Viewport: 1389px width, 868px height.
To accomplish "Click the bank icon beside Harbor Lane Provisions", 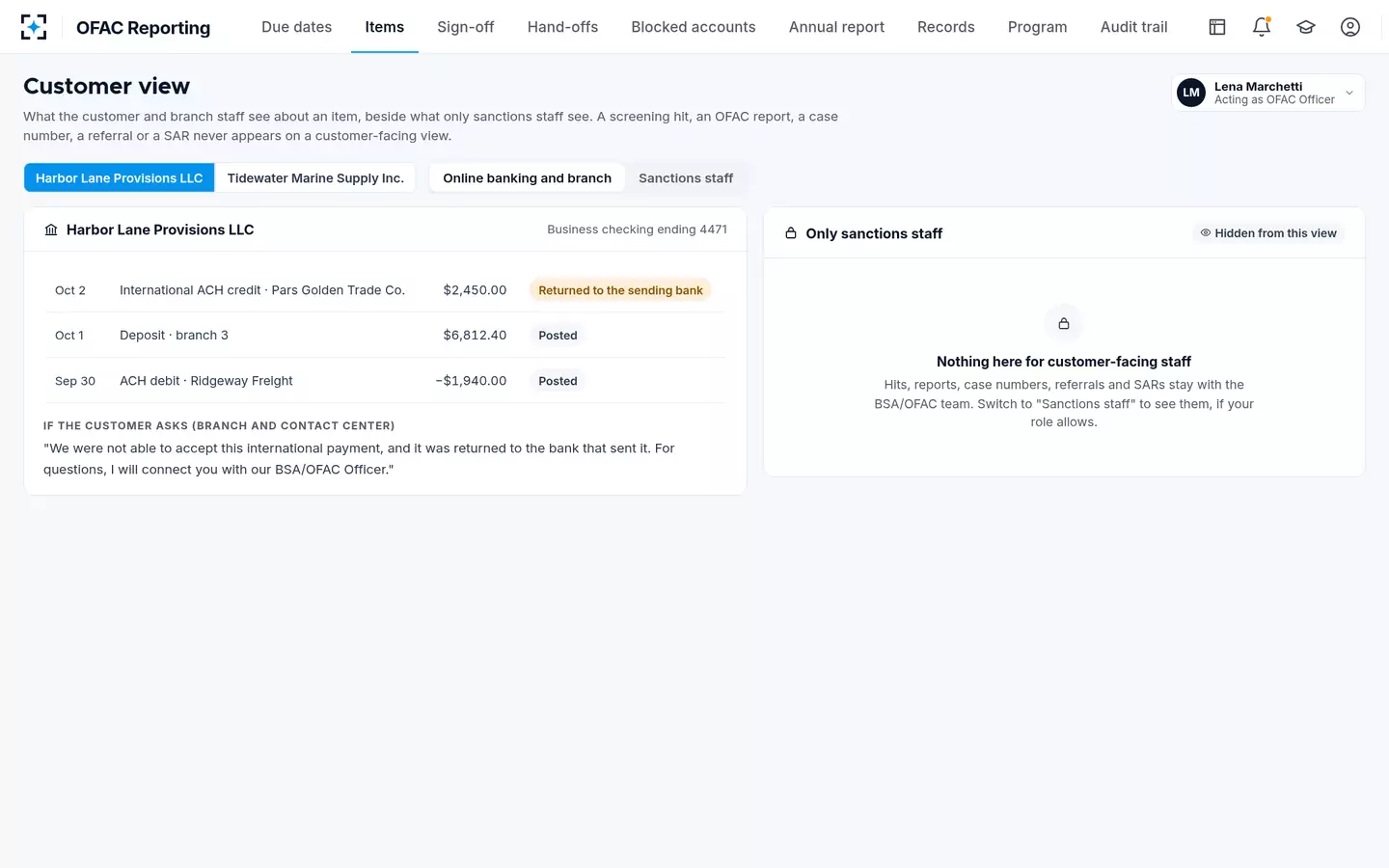I will pos(51,230).
